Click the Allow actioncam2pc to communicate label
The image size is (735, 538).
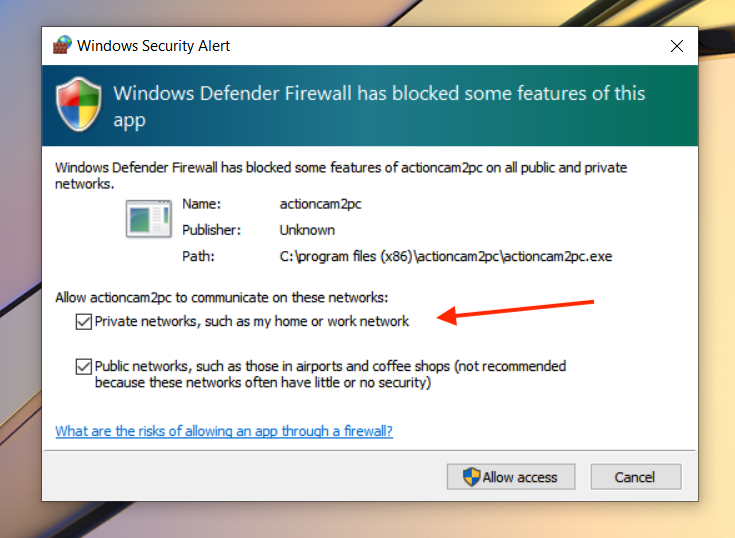(x=222, y=298)
